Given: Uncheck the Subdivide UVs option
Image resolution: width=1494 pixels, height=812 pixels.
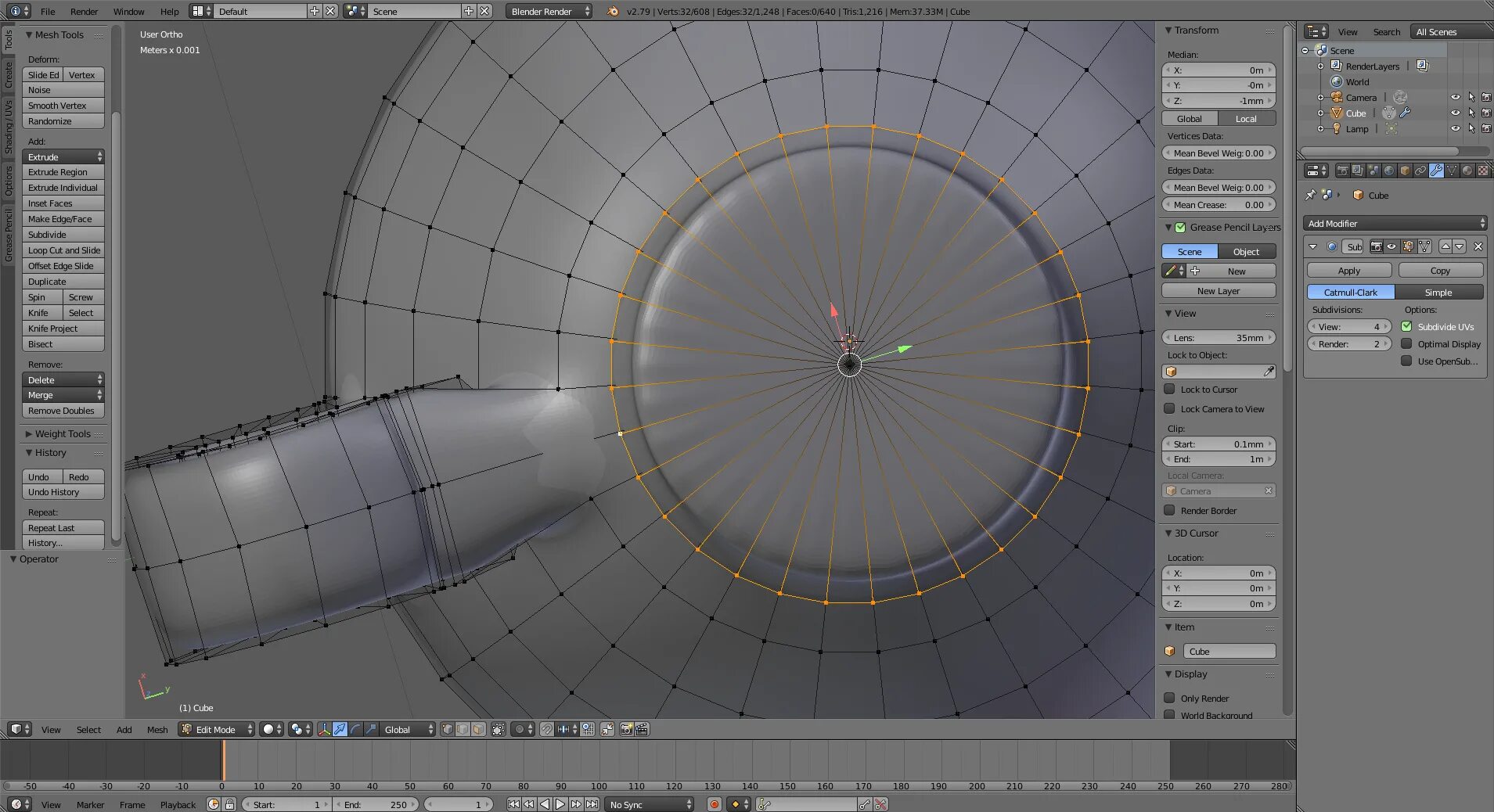Looking at the screenshot, I should [1406, 326].
